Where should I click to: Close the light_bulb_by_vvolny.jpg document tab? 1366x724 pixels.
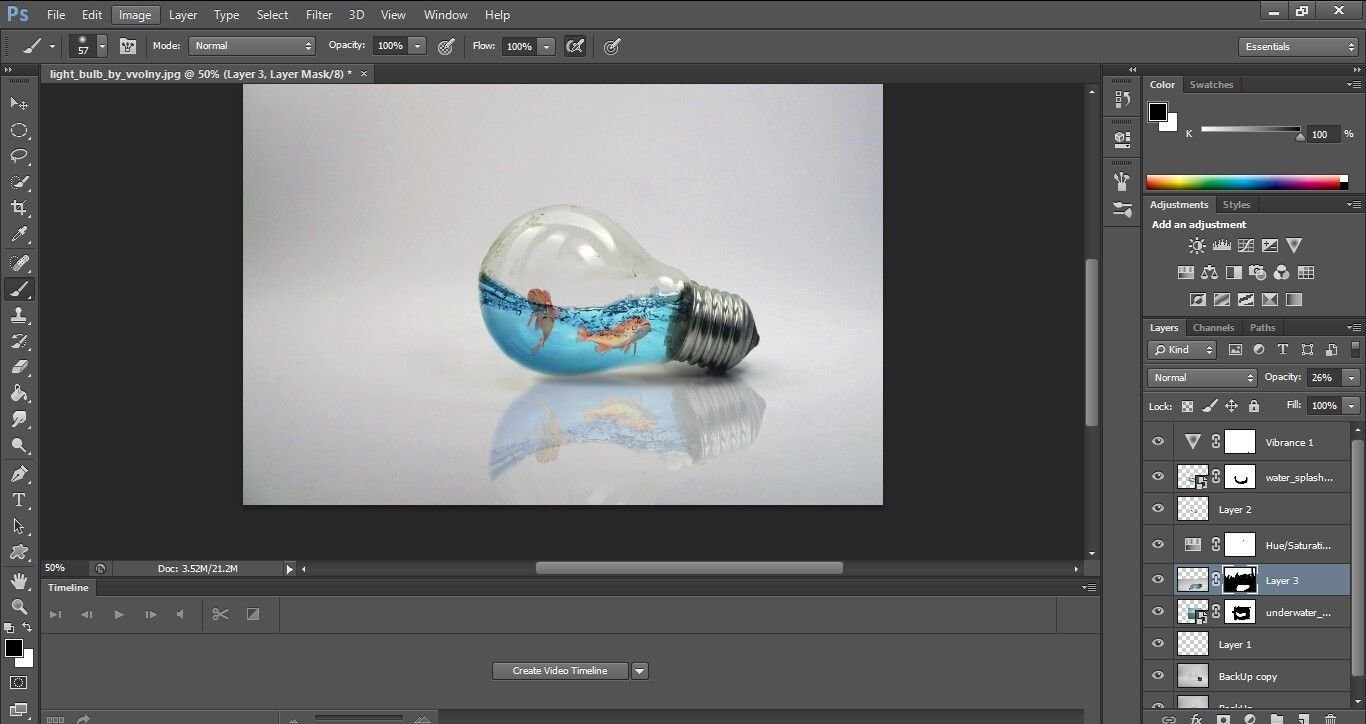[364, 74]
